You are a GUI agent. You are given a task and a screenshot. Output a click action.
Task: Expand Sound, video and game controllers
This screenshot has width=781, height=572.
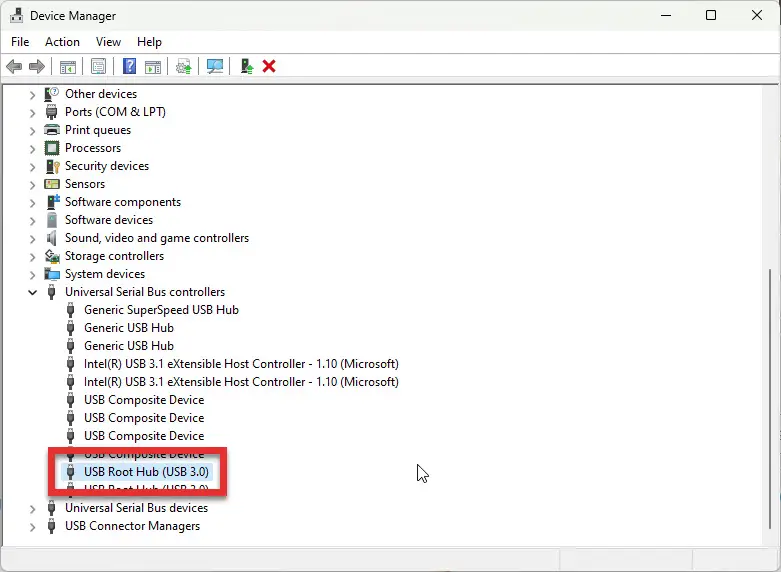(x=32, y=239)
